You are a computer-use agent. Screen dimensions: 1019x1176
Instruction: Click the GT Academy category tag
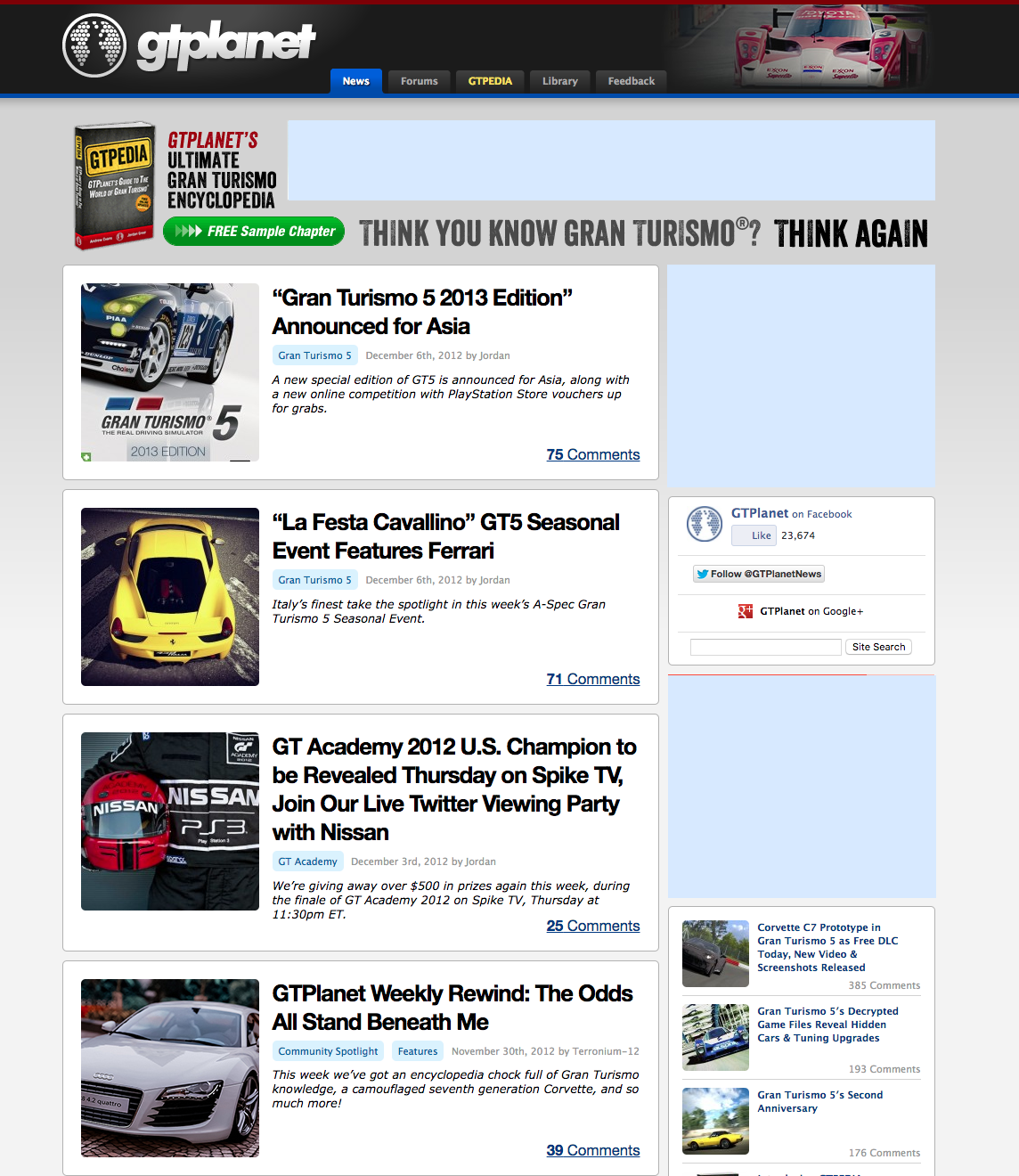coord(308,862)
